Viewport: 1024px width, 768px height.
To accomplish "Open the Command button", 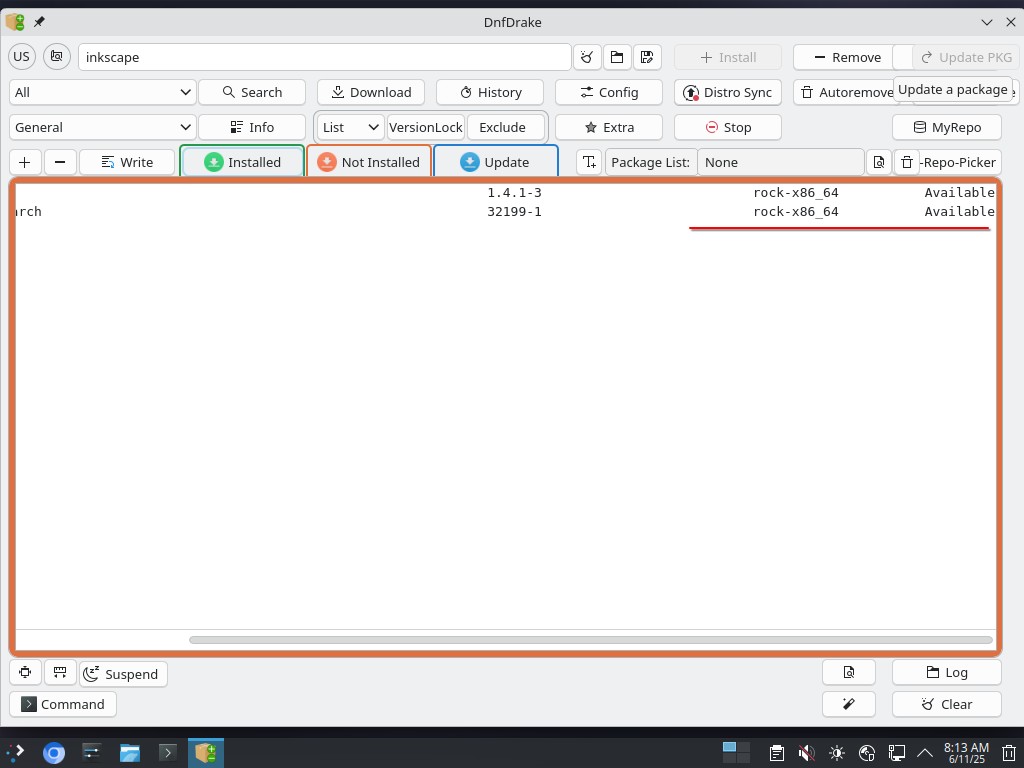I will pyautogui.click(x=63, y=704).
